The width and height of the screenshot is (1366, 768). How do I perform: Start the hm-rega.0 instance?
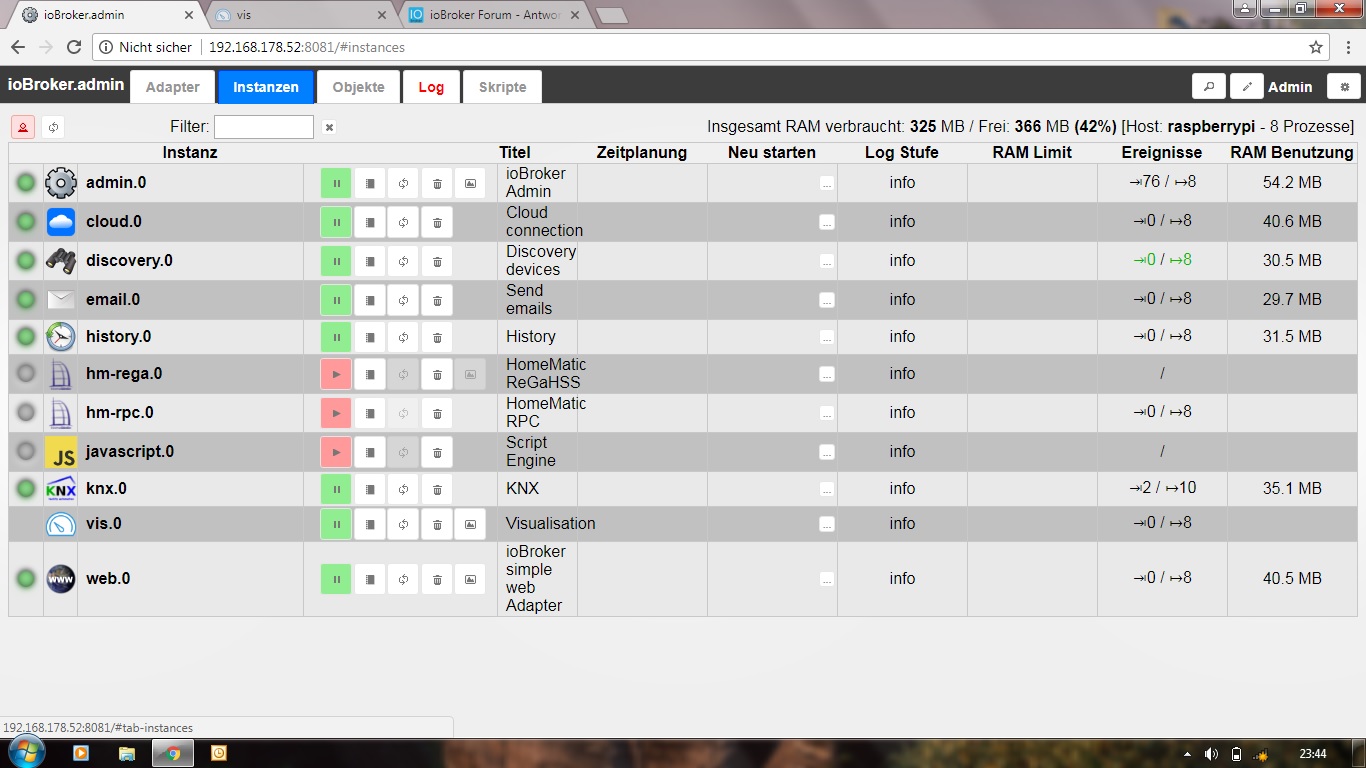[336, 374]
